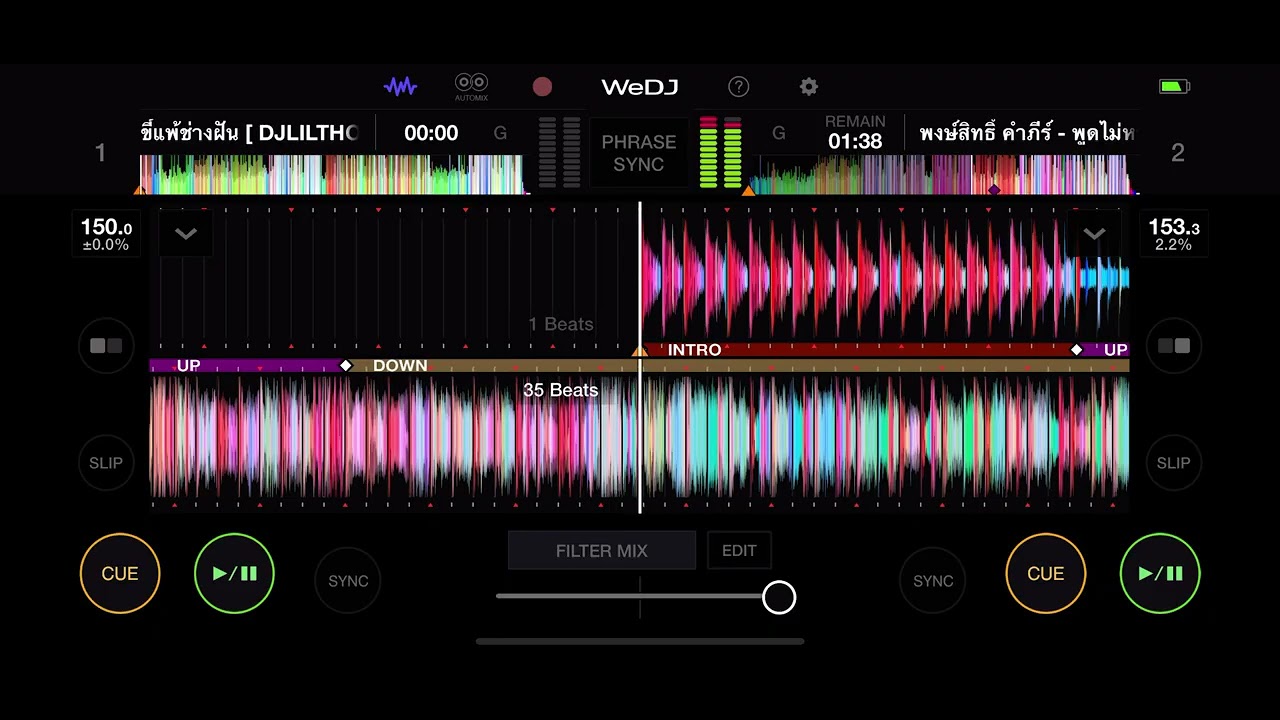Tap deck 2 key G label

[x=779, y=133]
